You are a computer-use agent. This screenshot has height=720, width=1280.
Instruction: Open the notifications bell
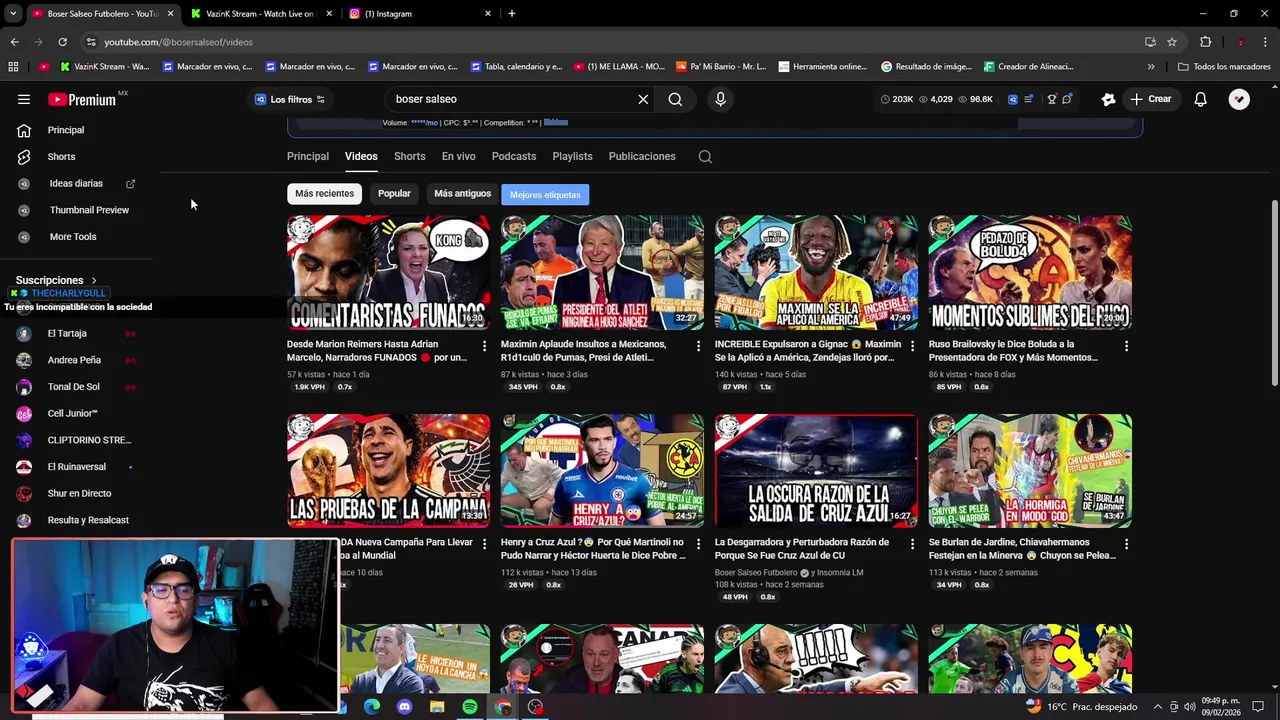click(1200, 99)
